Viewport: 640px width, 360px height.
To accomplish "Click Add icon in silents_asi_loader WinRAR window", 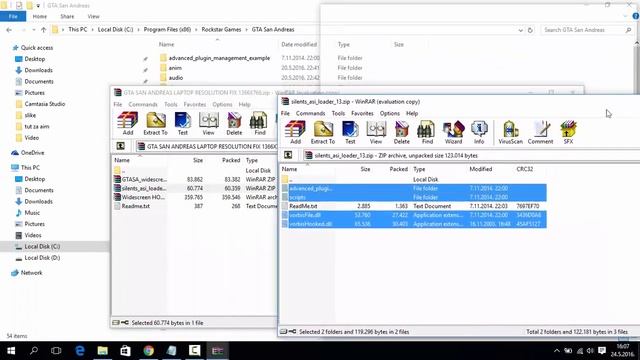I will point(295,133).
